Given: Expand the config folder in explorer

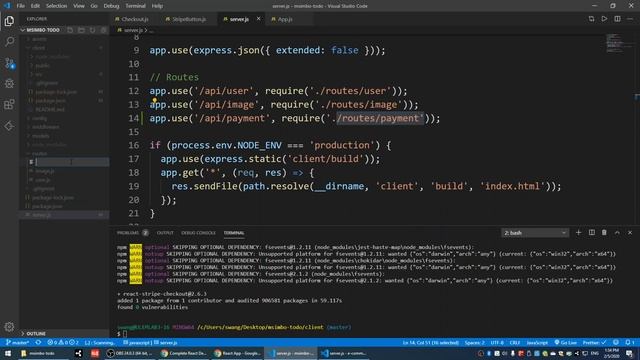Looking at the screenshot, I should [x=40, y=118].
